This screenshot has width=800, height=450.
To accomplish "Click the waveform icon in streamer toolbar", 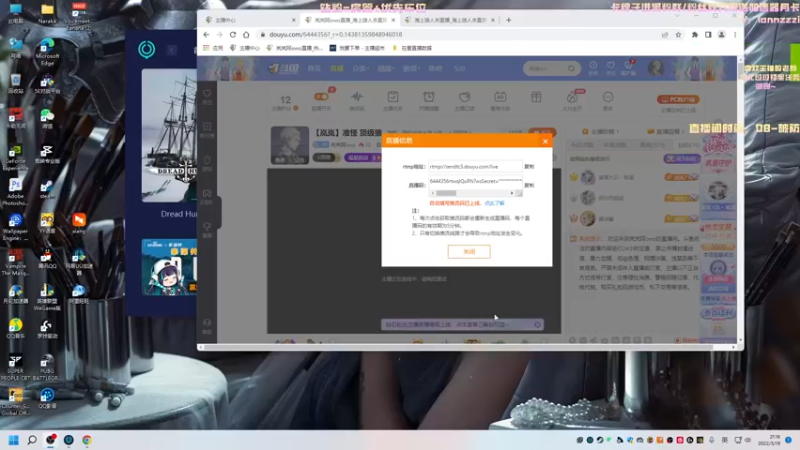I will pyautogui.click(x=357, y=97).
